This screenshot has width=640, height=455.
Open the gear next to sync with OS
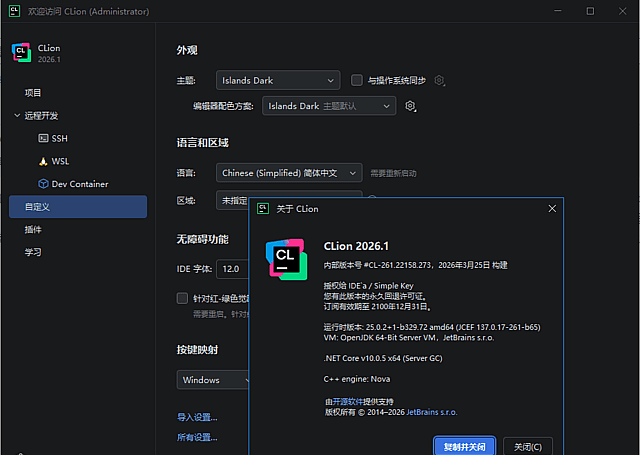click(439, 80)
